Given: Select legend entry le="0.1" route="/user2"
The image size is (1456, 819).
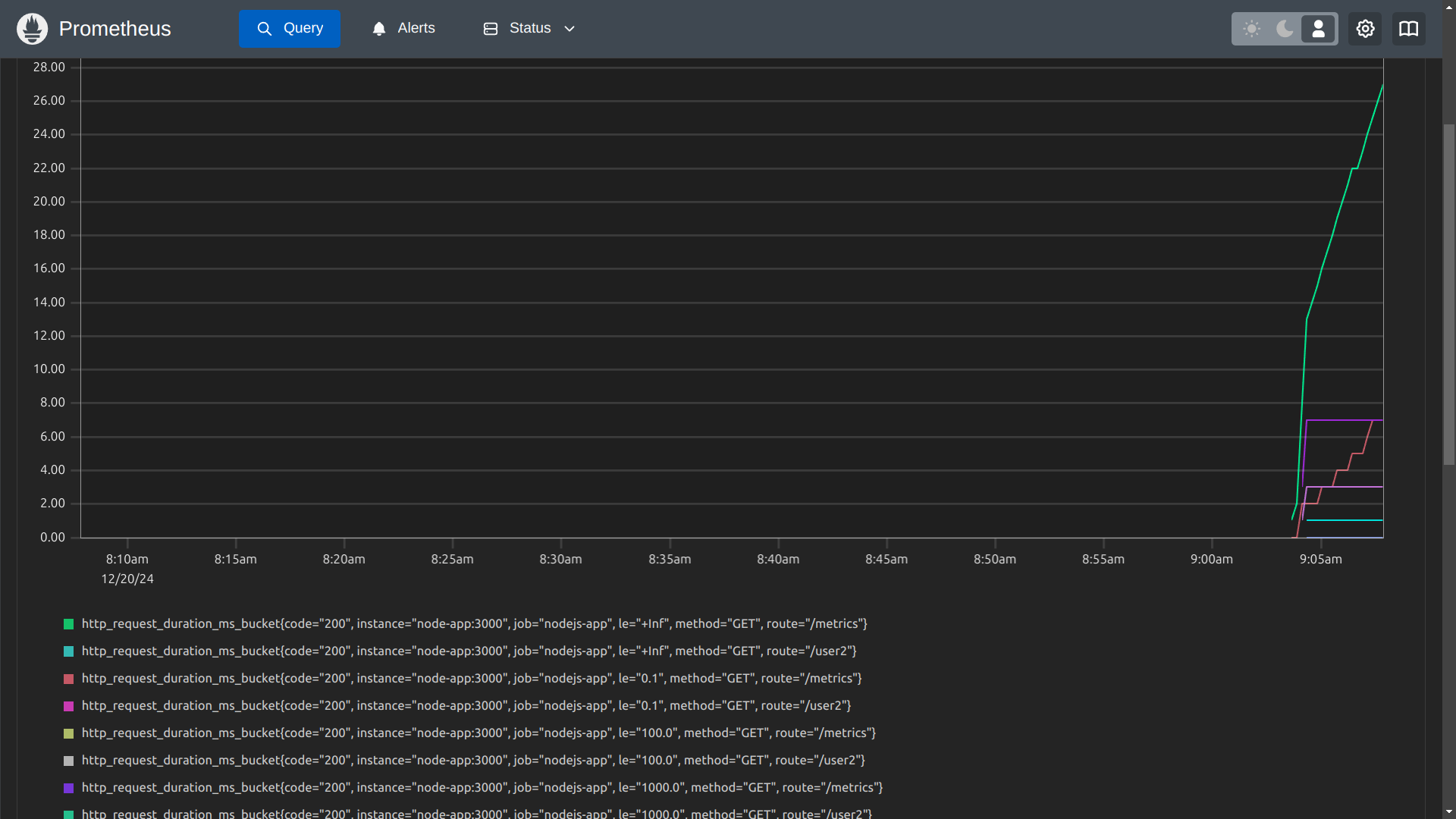Looking at the screenshot, I should (x=466, y=706).
